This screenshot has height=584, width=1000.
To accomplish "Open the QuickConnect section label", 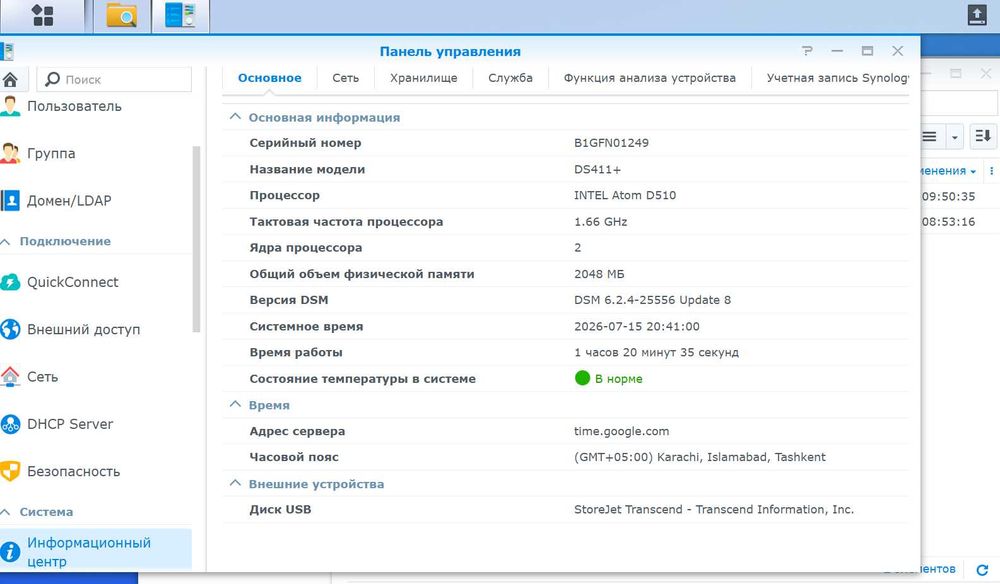I will 73,282.
